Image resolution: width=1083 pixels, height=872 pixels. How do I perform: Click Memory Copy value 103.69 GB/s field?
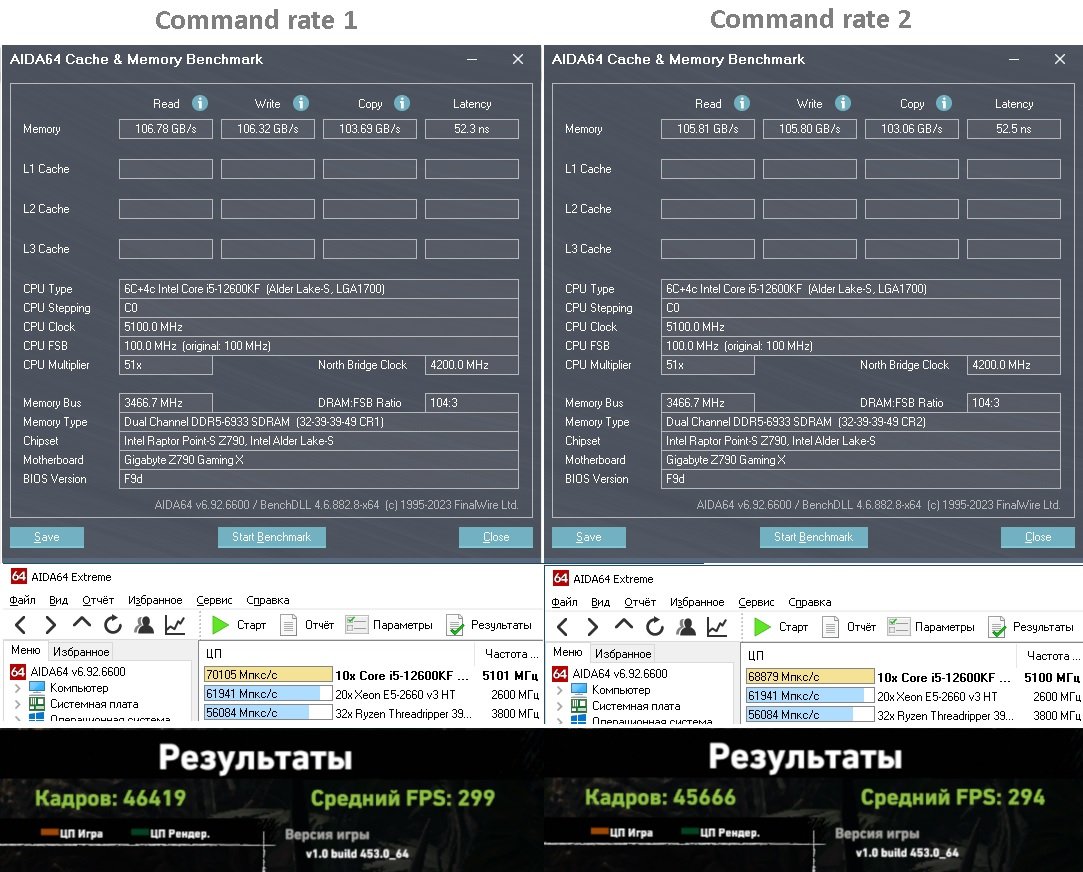[x=370, y=129]
